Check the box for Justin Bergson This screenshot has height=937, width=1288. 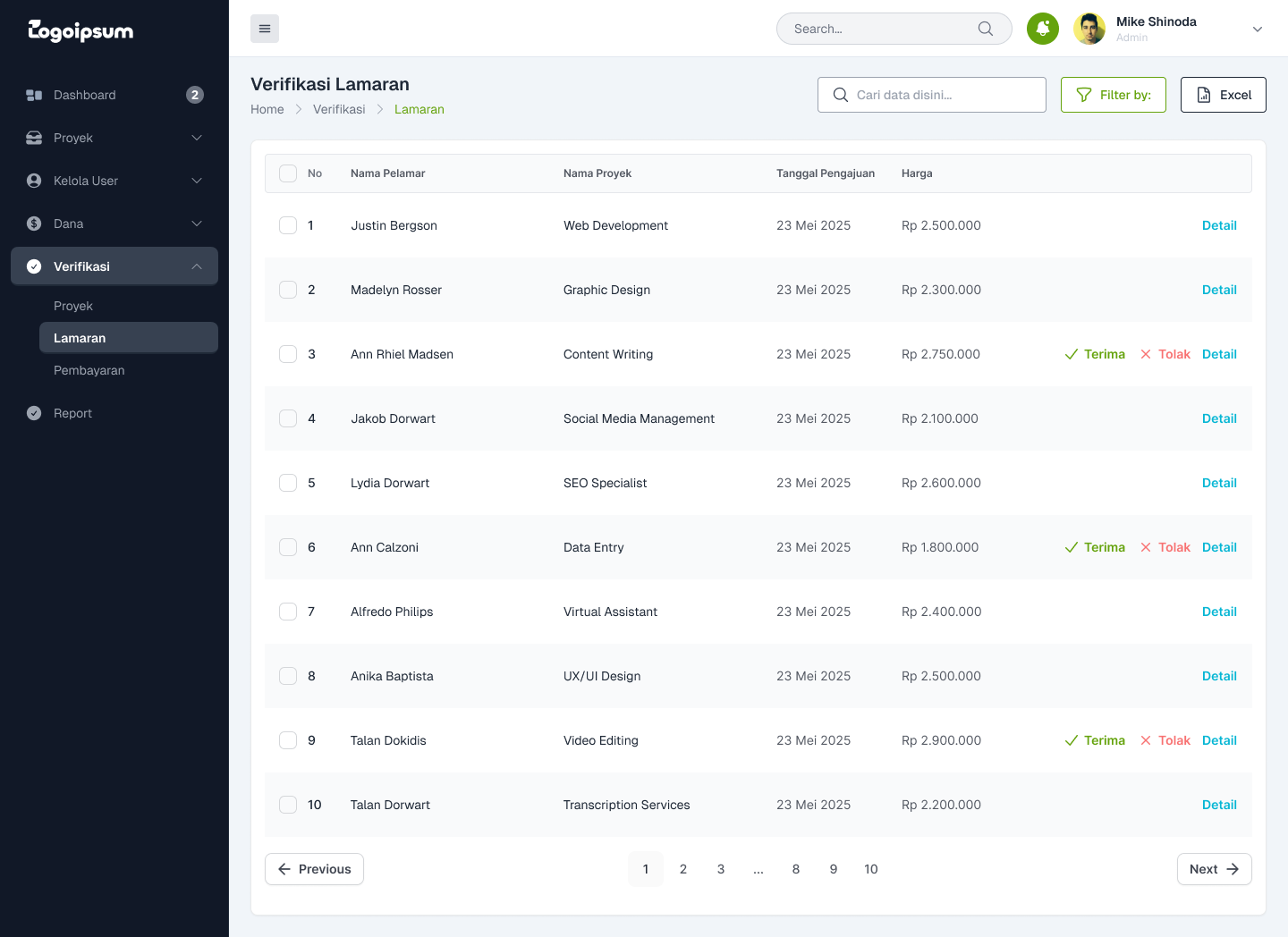click(288, 225)
